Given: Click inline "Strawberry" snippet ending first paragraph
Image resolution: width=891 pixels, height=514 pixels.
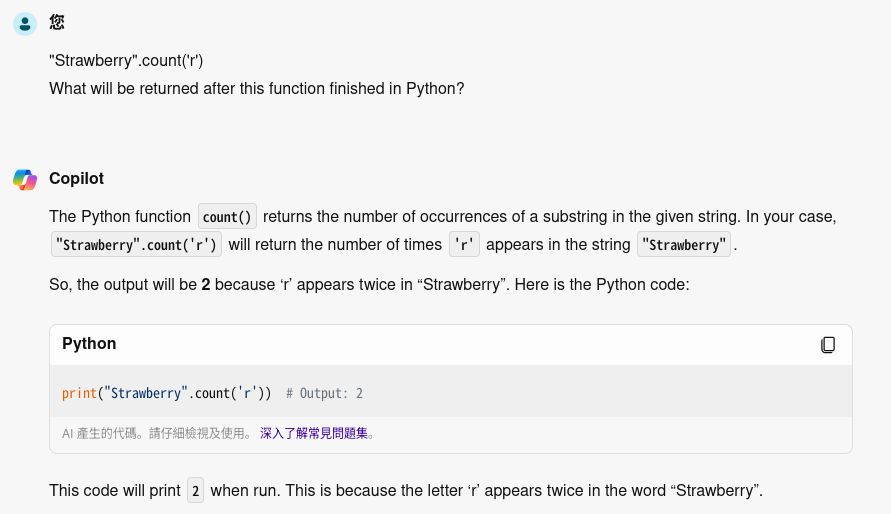Looking at the screenshot, I should [x=684, y=245].
